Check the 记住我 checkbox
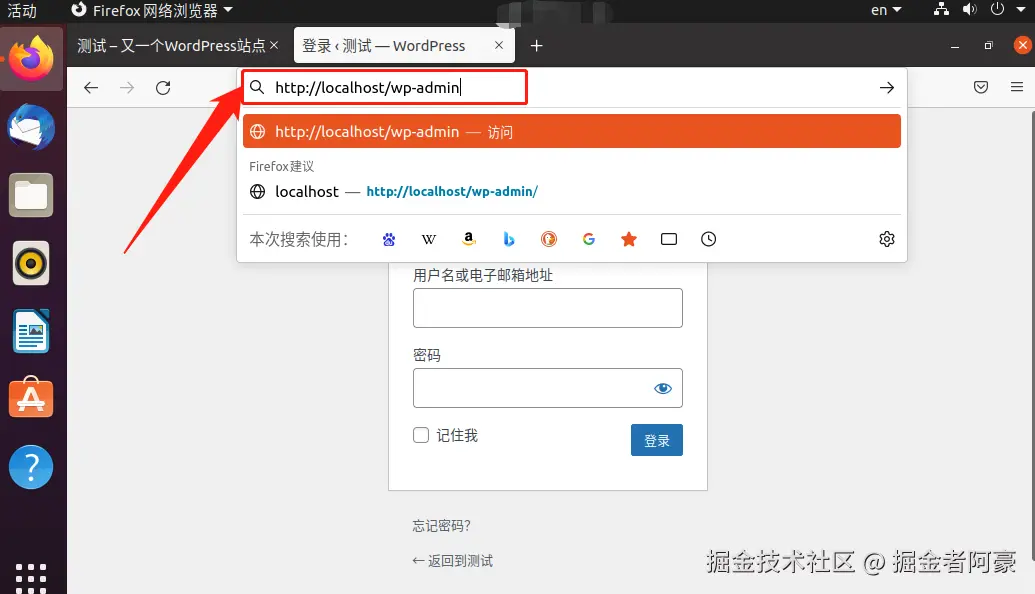The height and width of the screenshot is (594, 1035). [421, 435]
